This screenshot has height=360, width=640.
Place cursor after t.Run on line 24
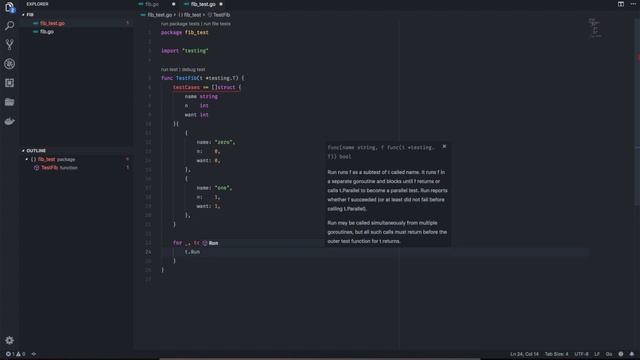pos(200,252)
